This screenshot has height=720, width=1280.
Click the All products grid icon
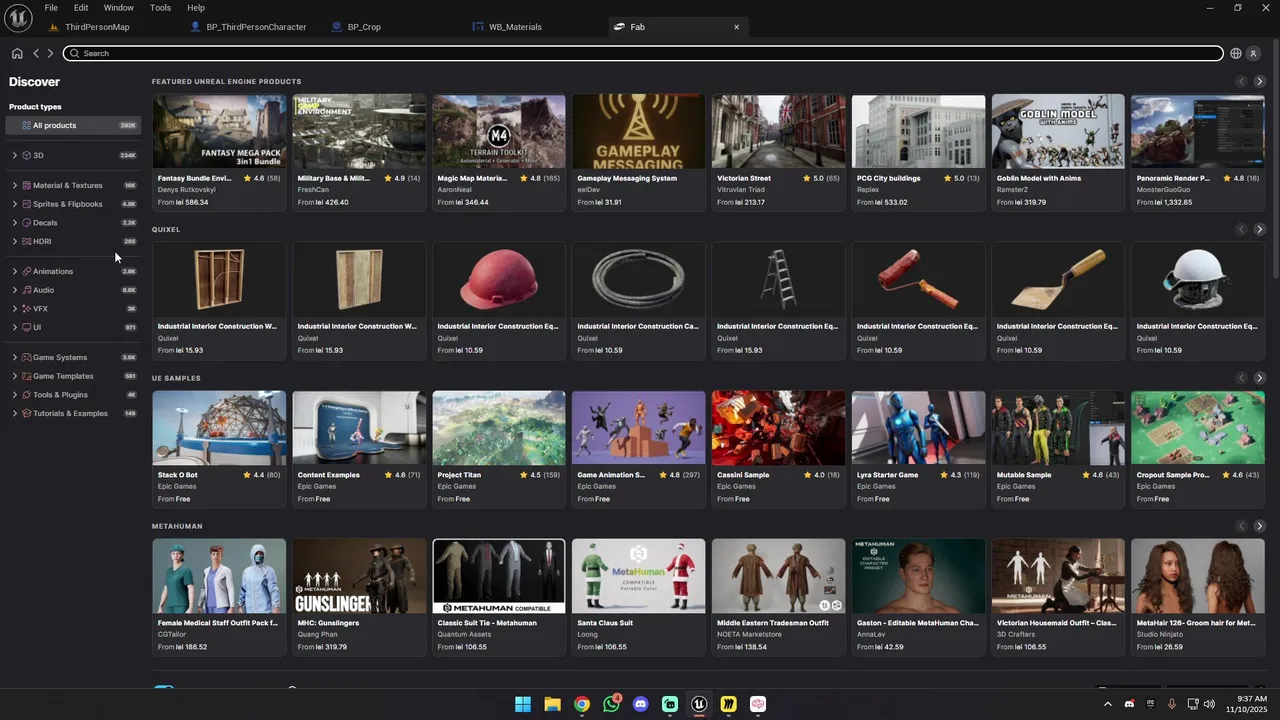tap(26, 125)
